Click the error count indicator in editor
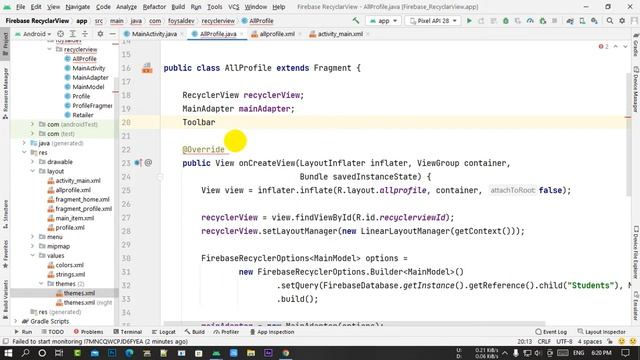The width and height of the screenshot is (640, 360). [x=603, y=47]
